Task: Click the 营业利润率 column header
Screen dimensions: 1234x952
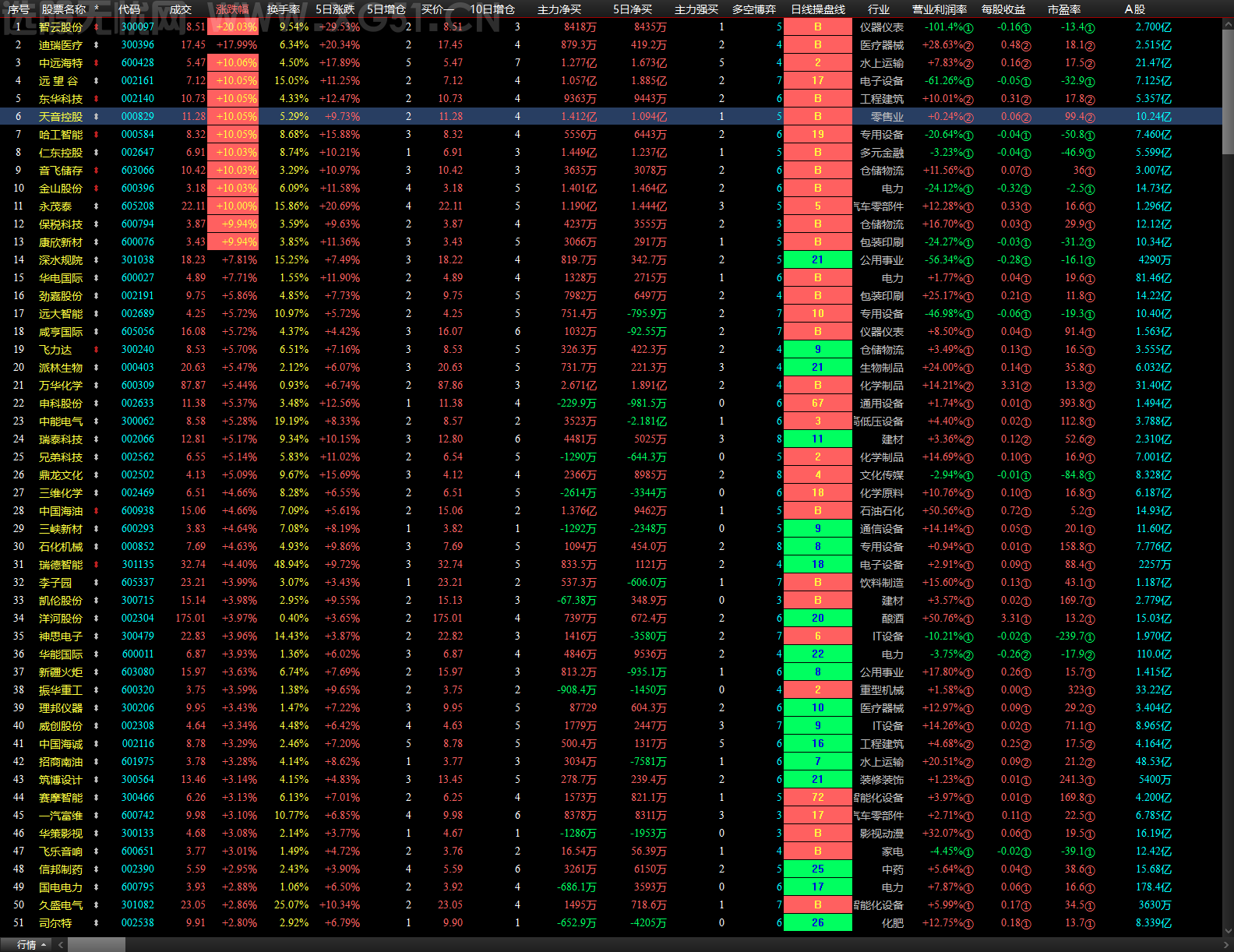Action: point(940,9)
